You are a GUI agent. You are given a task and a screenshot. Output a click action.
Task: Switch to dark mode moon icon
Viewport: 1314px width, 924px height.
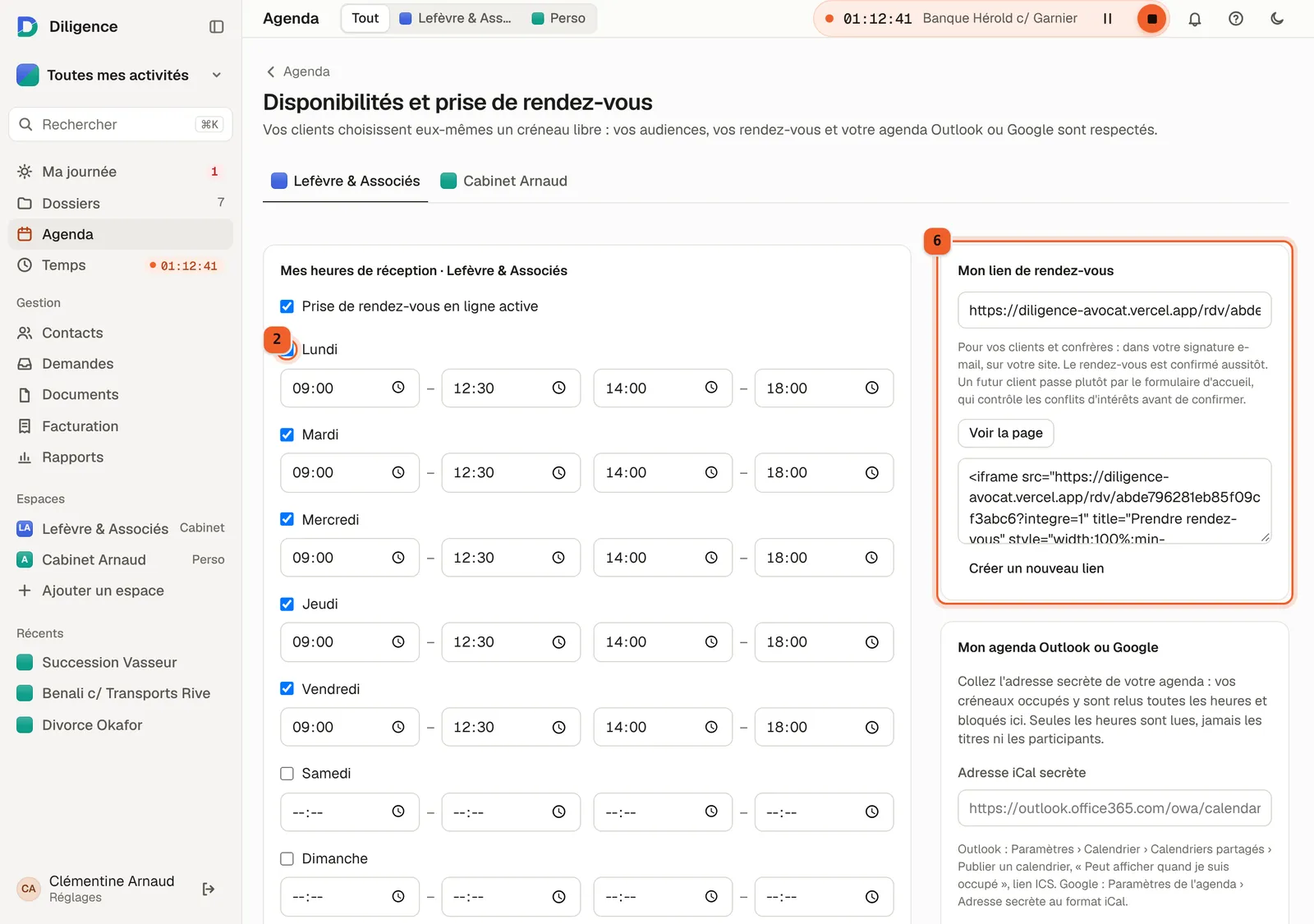pos(1277,19)
